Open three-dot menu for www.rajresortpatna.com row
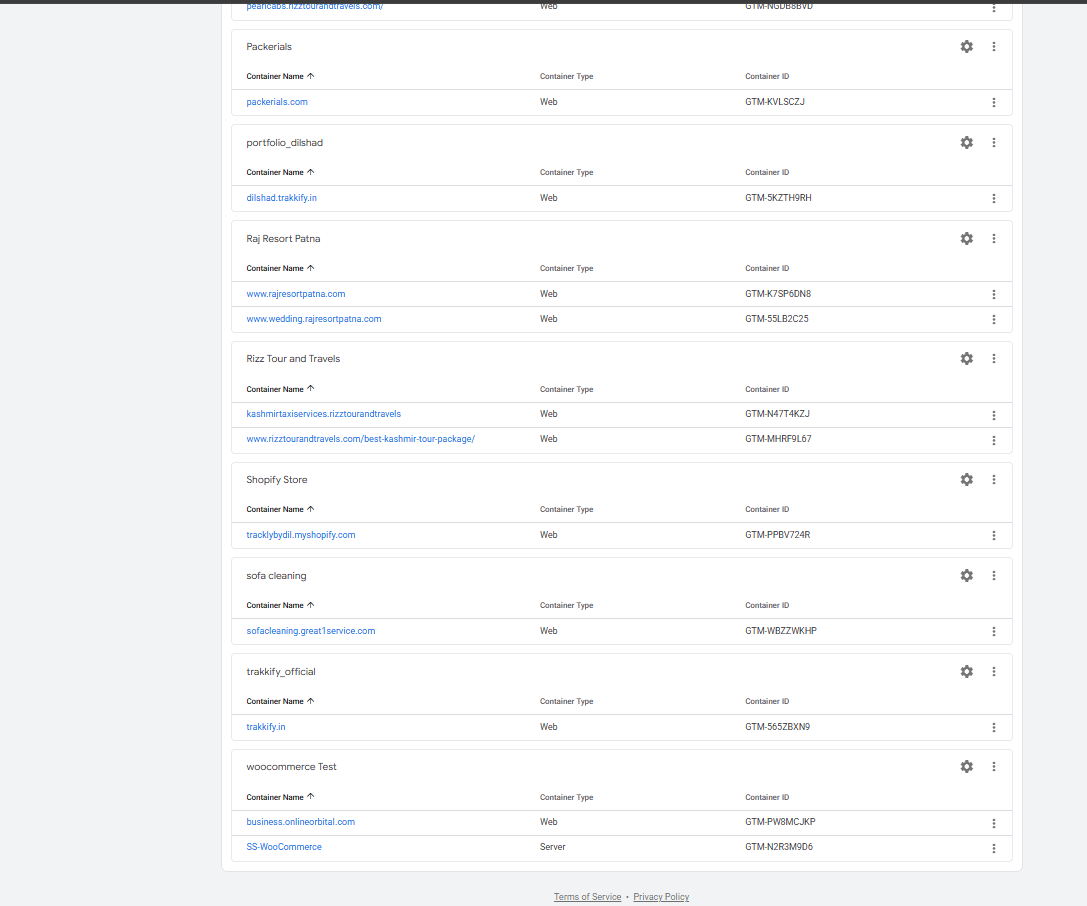Image resolution: width=1087 pixels, height=906 pixels. 993,295
